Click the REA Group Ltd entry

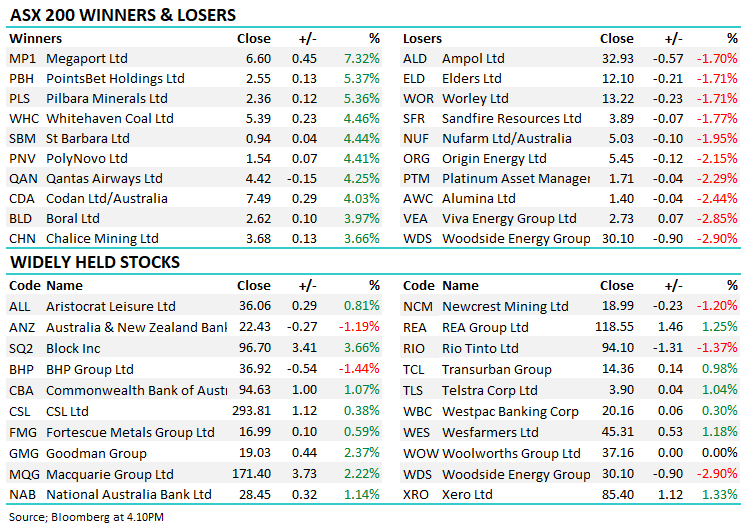[x=485, y=327]
